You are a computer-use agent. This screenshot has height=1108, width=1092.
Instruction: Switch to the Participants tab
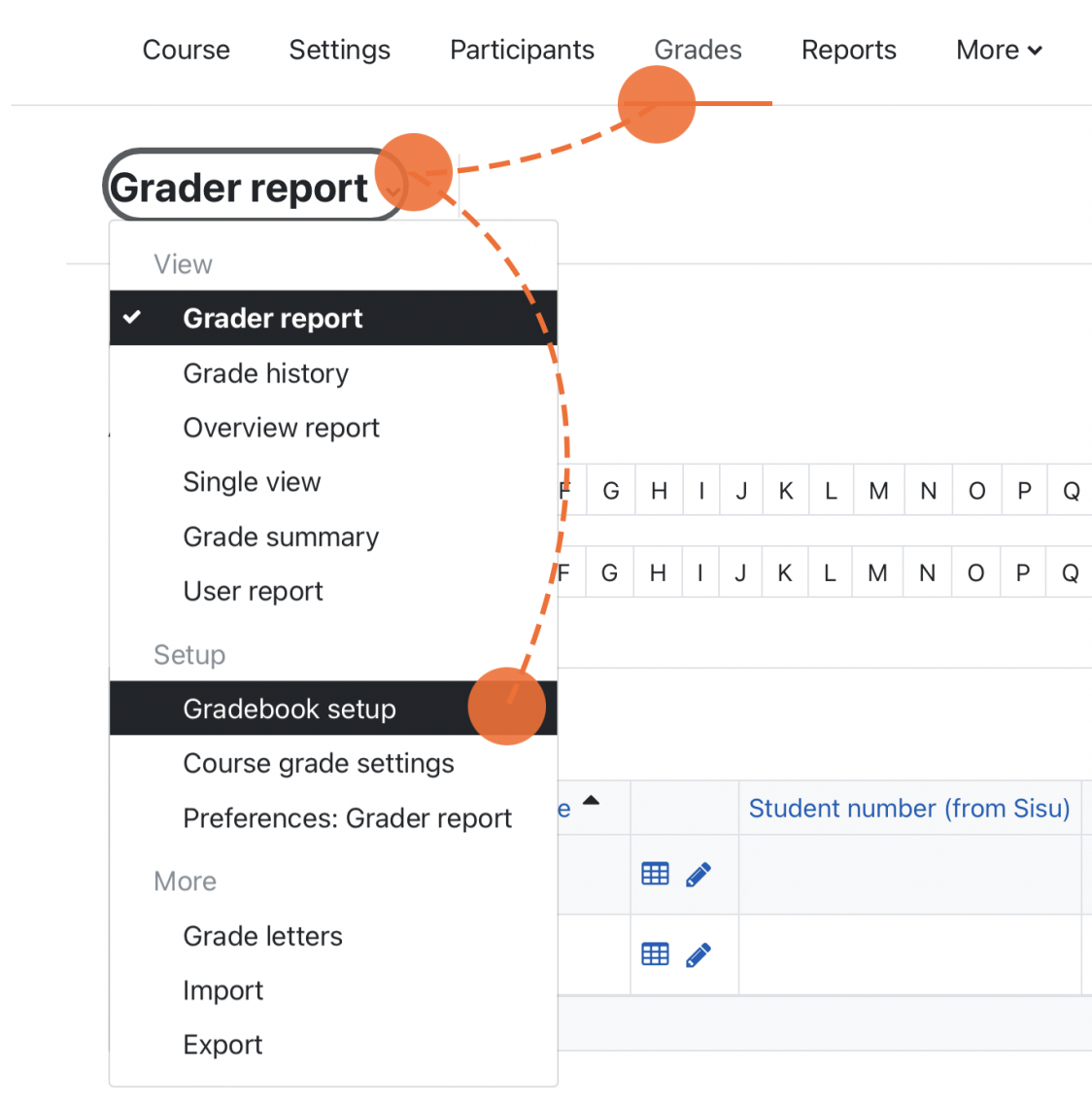click(522, 50)
